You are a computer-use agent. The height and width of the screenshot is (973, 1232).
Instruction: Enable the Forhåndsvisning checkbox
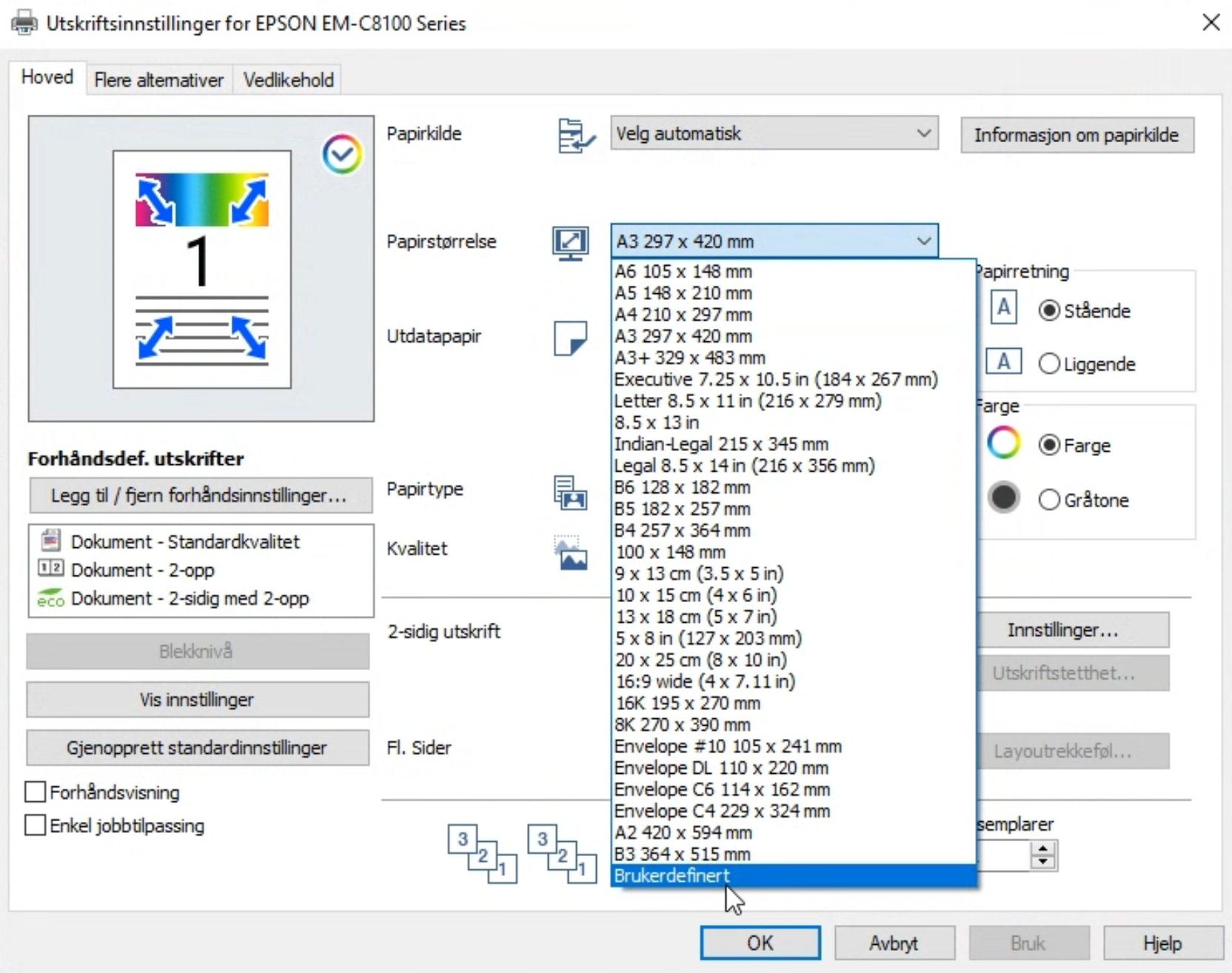pyautogui.click(x=35, y=792)
